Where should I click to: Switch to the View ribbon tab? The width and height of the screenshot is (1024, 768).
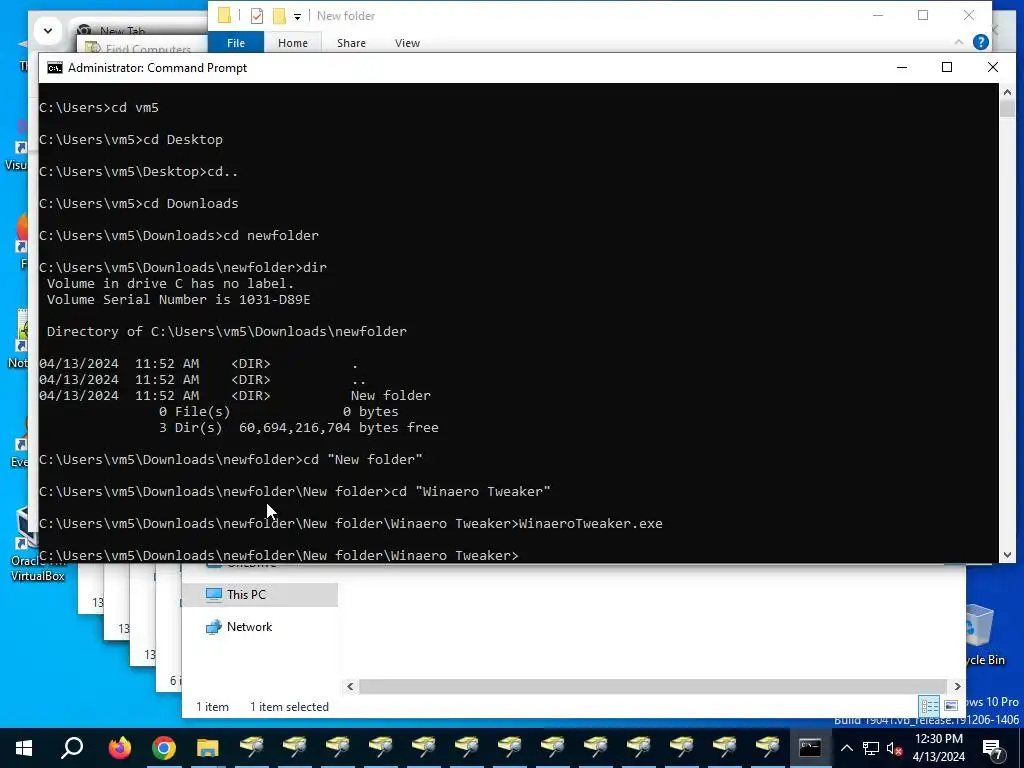point(407,43)
